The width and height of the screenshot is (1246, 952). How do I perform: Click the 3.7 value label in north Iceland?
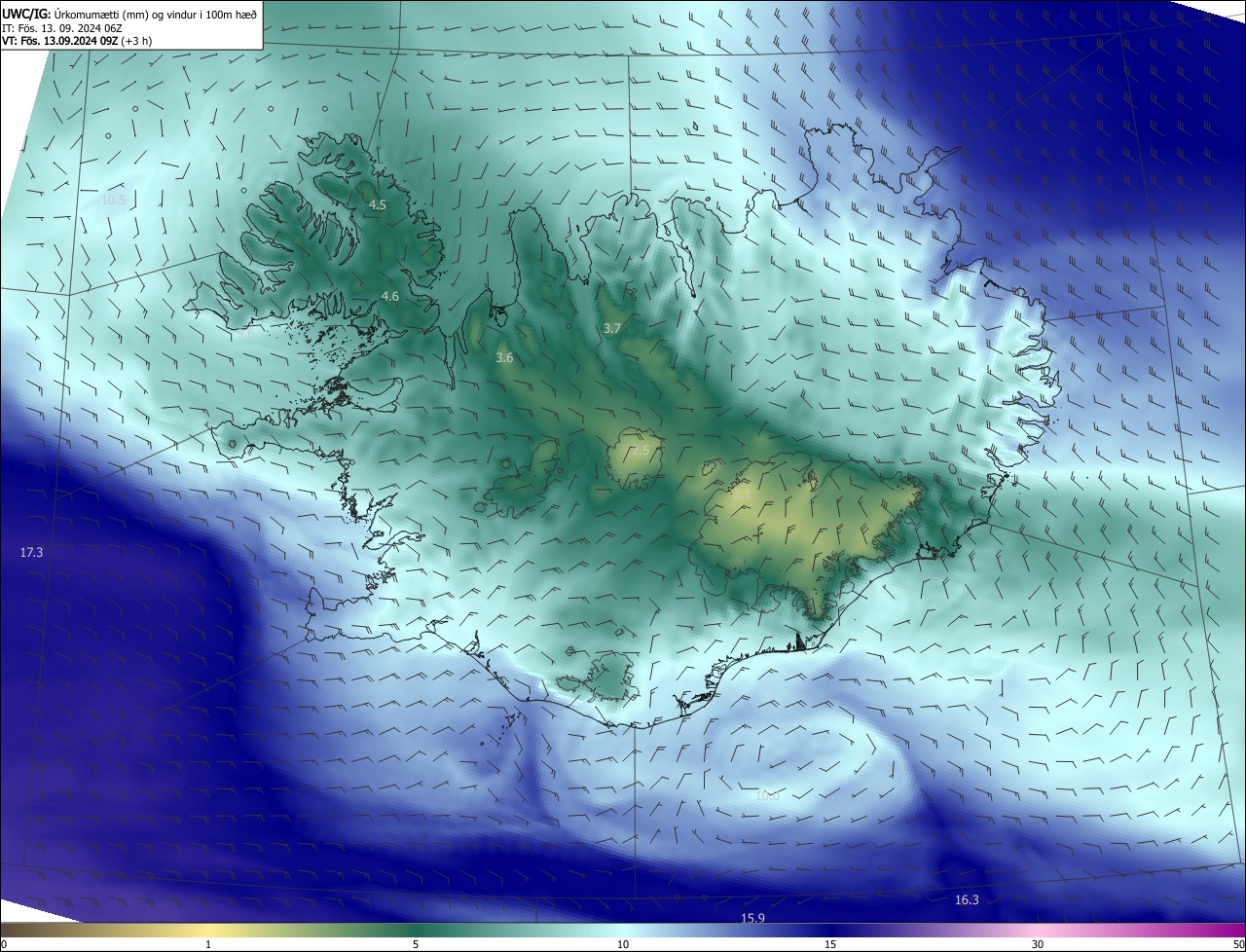pyautogui.click(x=611, y=329)
